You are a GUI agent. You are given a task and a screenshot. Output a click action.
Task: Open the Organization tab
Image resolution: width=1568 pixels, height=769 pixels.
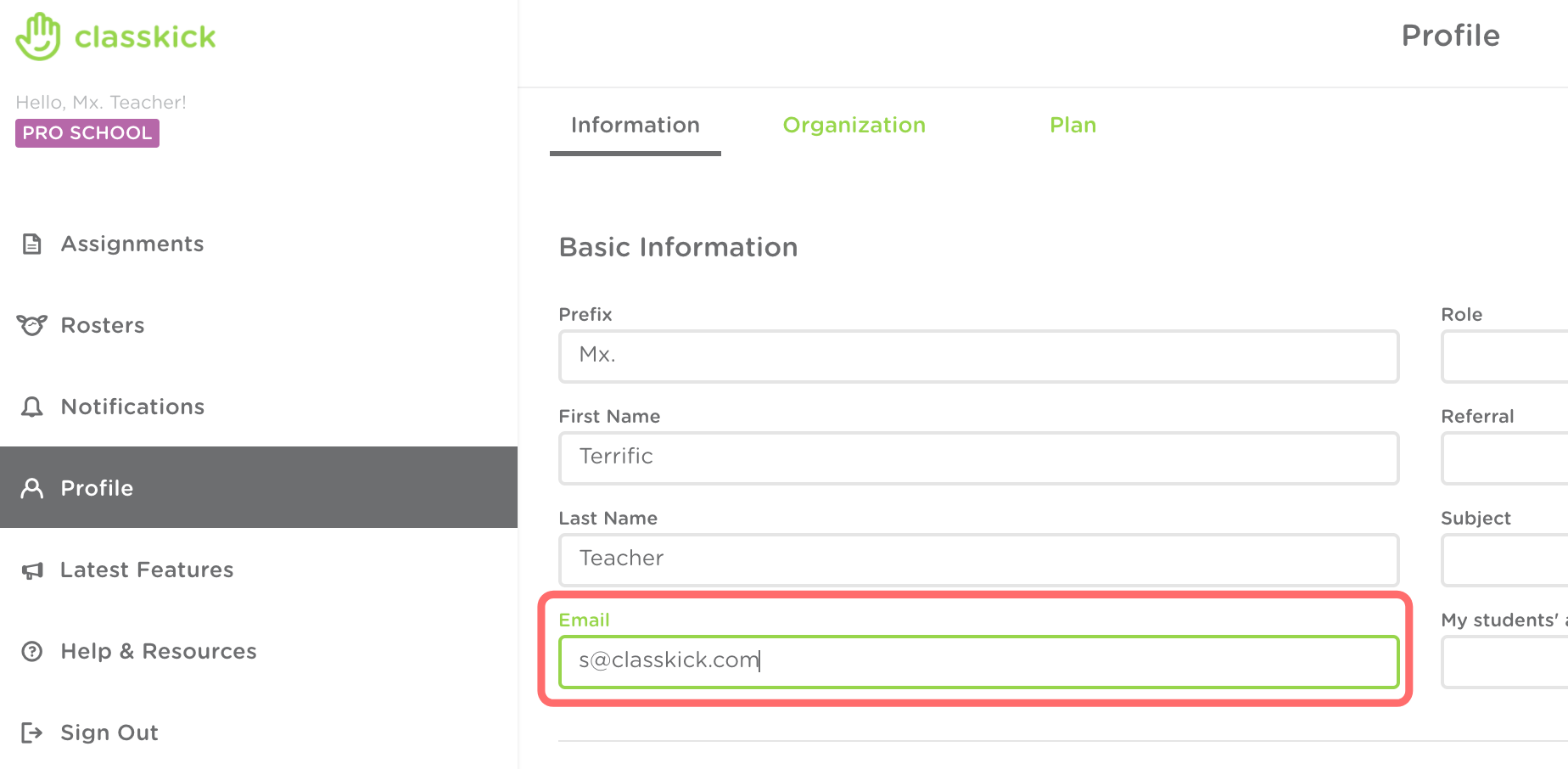[854, 126]
